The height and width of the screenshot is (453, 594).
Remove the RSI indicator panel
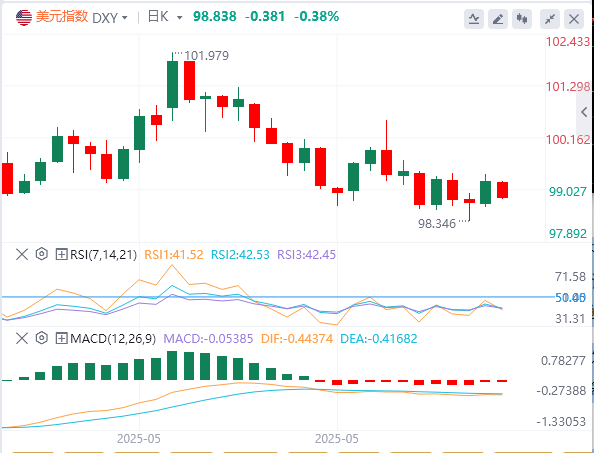click(22, 254)
